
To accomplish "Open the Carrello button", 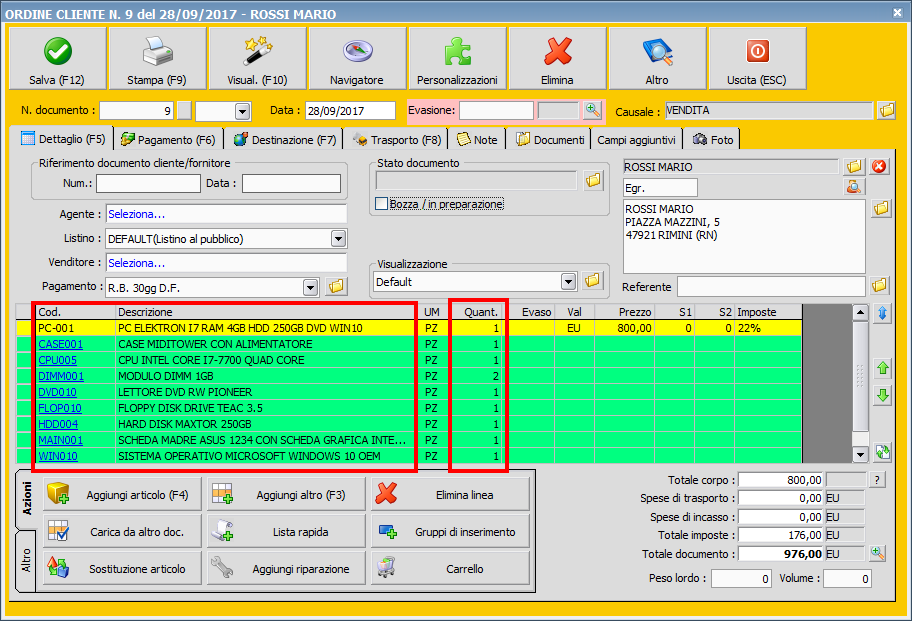I will tap(450, 568).
